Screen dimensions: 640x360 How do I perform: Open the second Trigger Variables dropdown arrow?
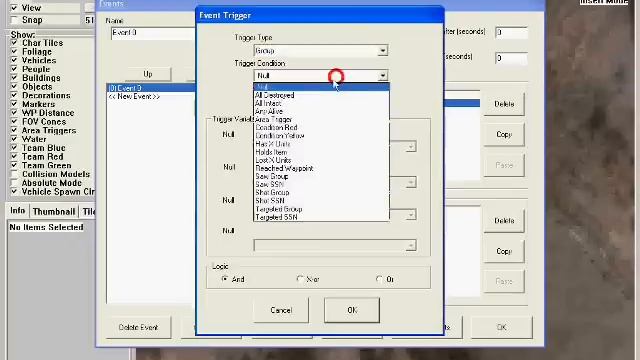(411, 182)
